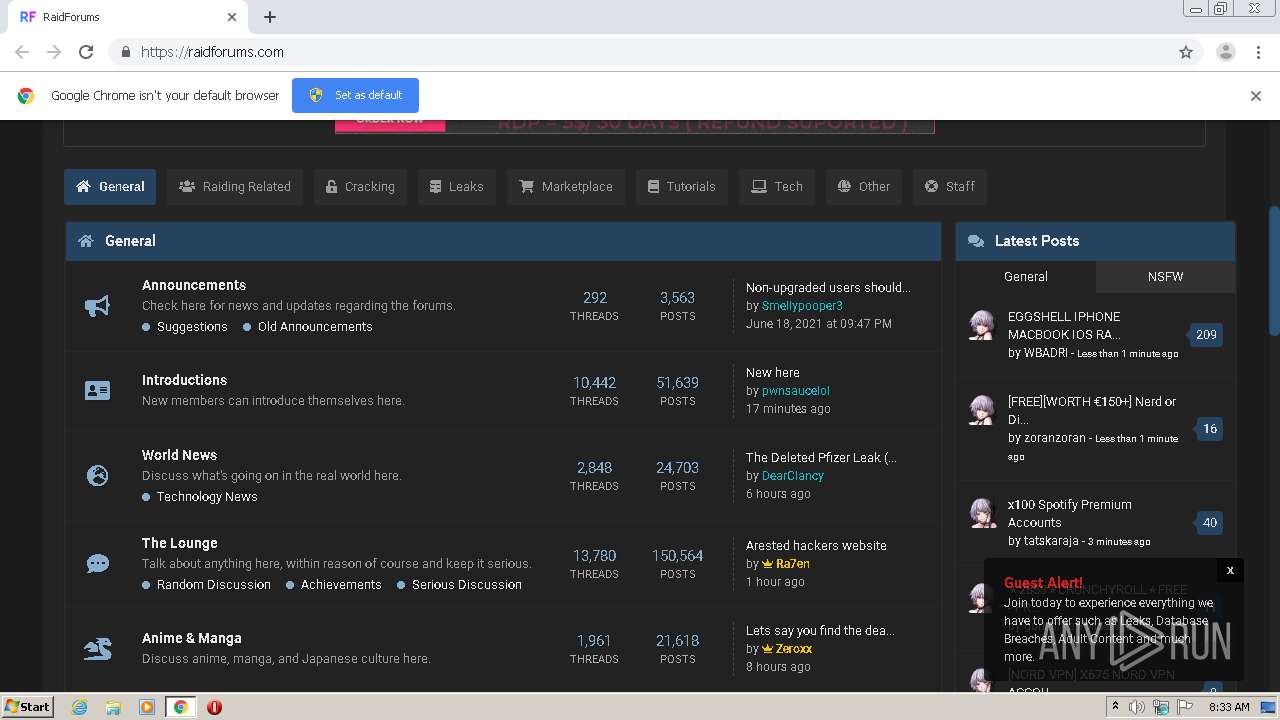The width and height of the screenshot is (1280, 720).
Task: View Smellypooper3's profile
Action: 802,306
